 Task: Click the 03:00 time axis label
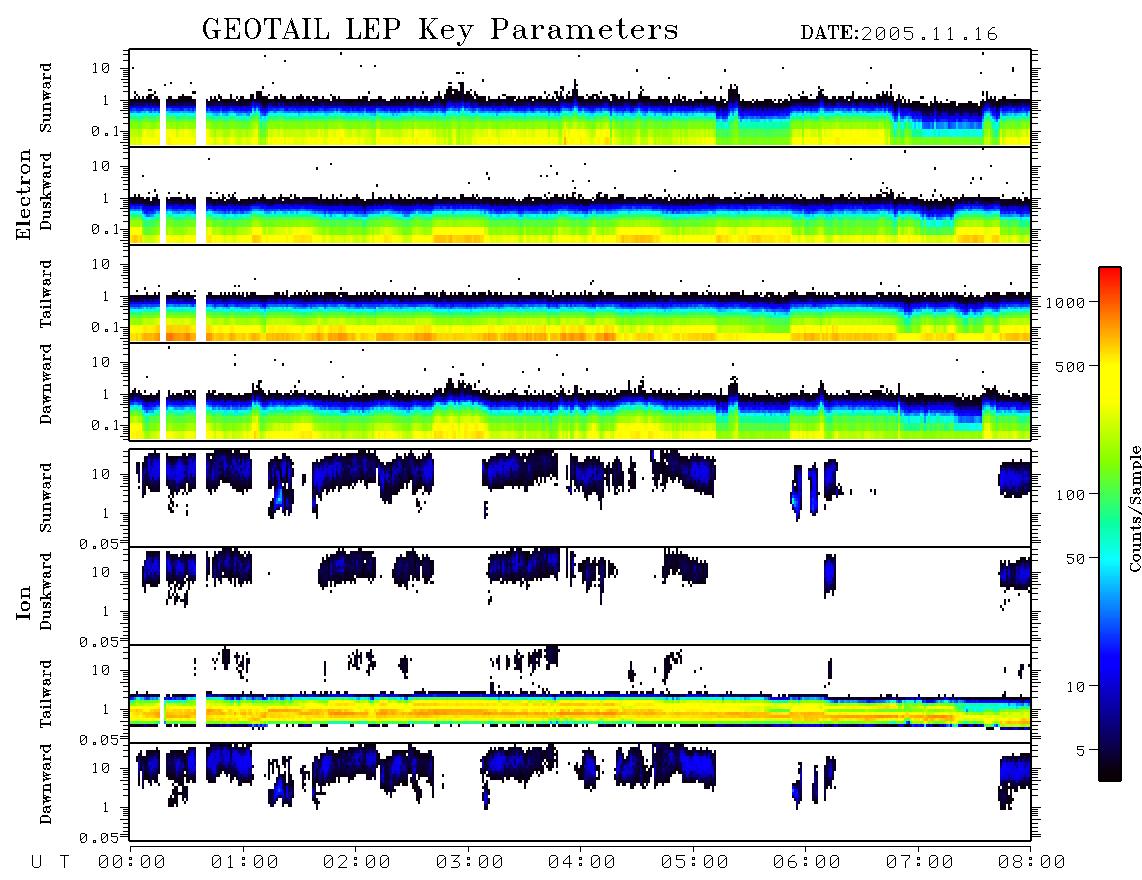tap(469, 862)
